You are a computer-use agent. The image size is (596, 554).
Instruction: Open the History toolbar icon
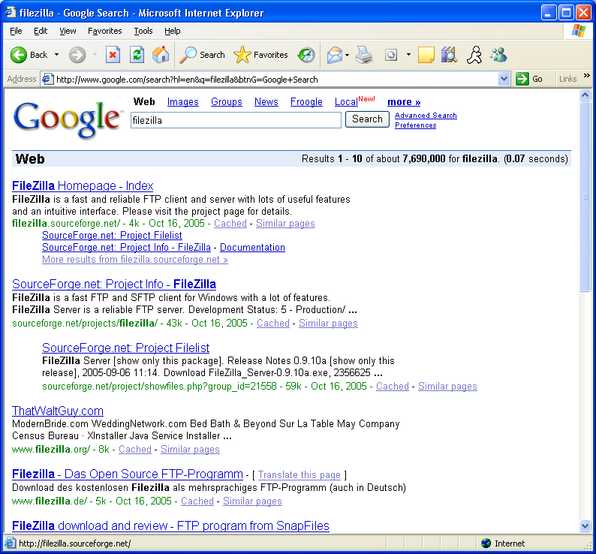click(x=306, y=55)
